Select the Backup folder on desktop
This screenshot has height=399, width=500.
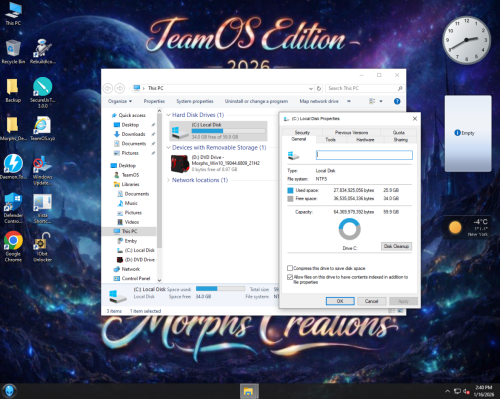pos(13,90)
